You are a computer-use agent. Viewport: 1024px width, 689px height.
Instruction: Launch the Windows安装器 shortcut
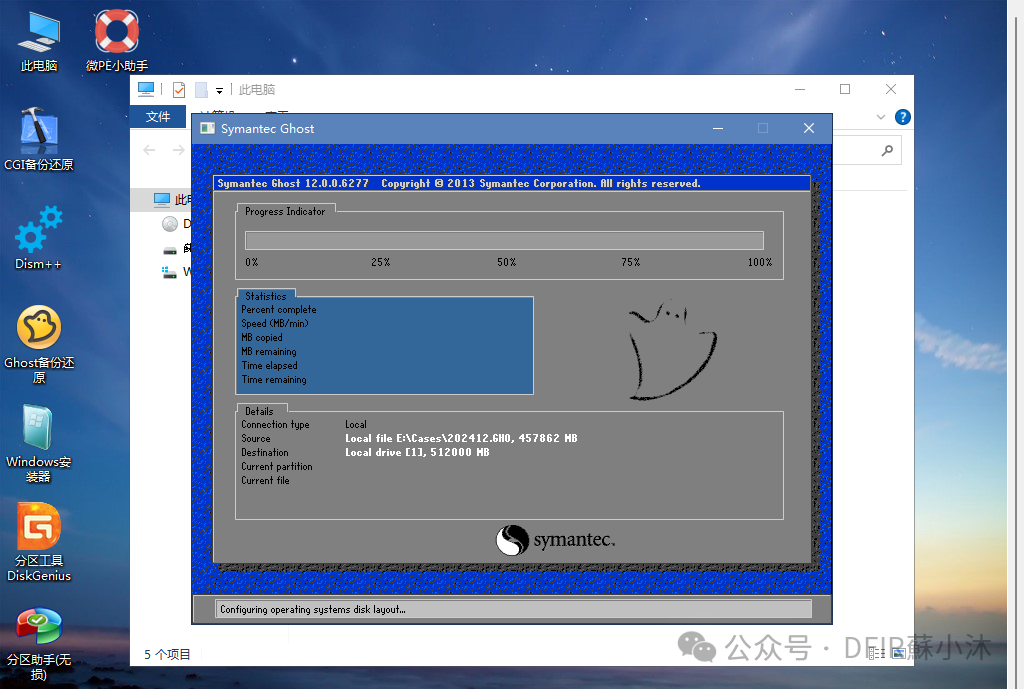39,443
